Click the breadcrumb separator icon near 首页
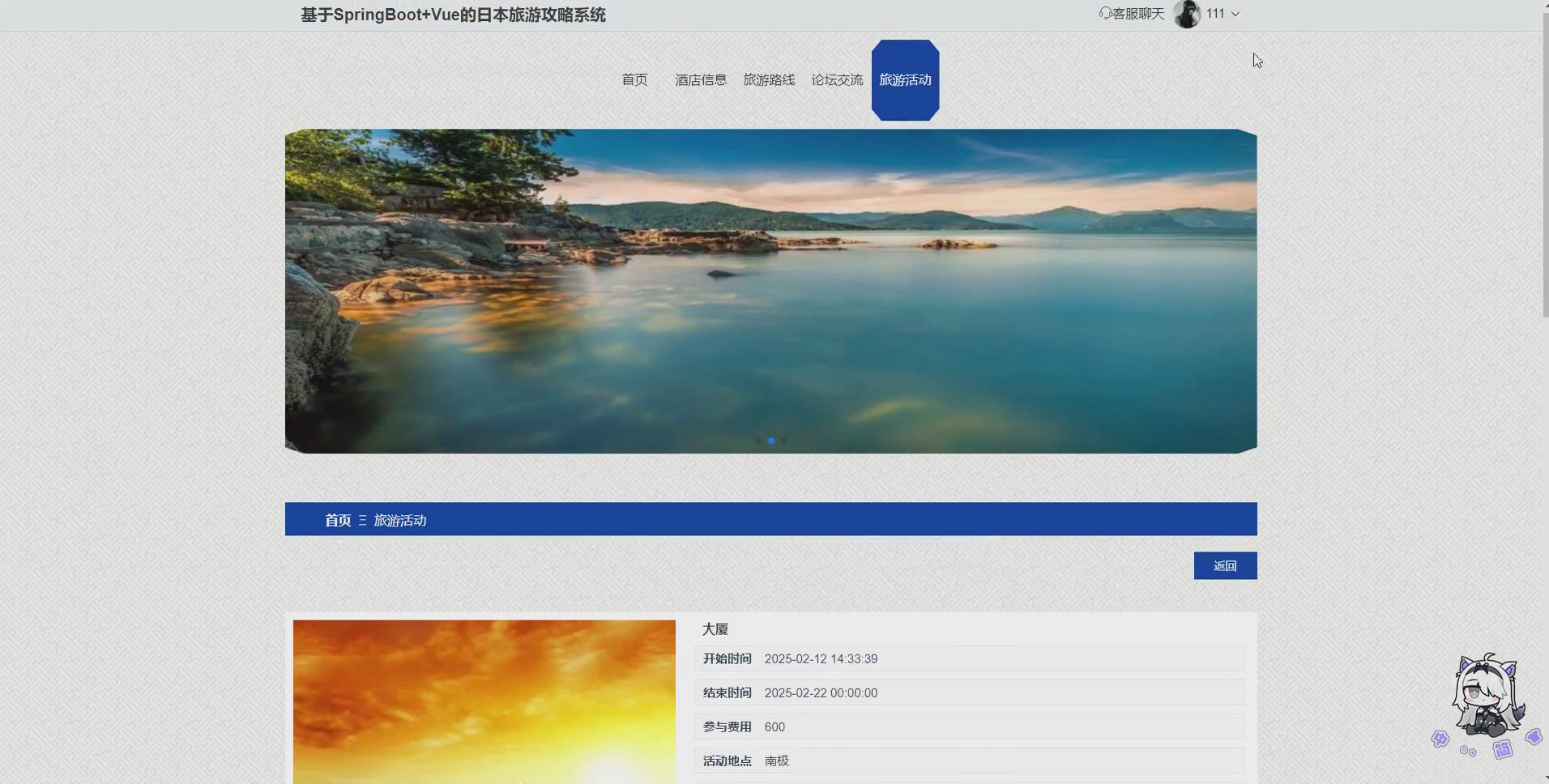 point(362,520)
